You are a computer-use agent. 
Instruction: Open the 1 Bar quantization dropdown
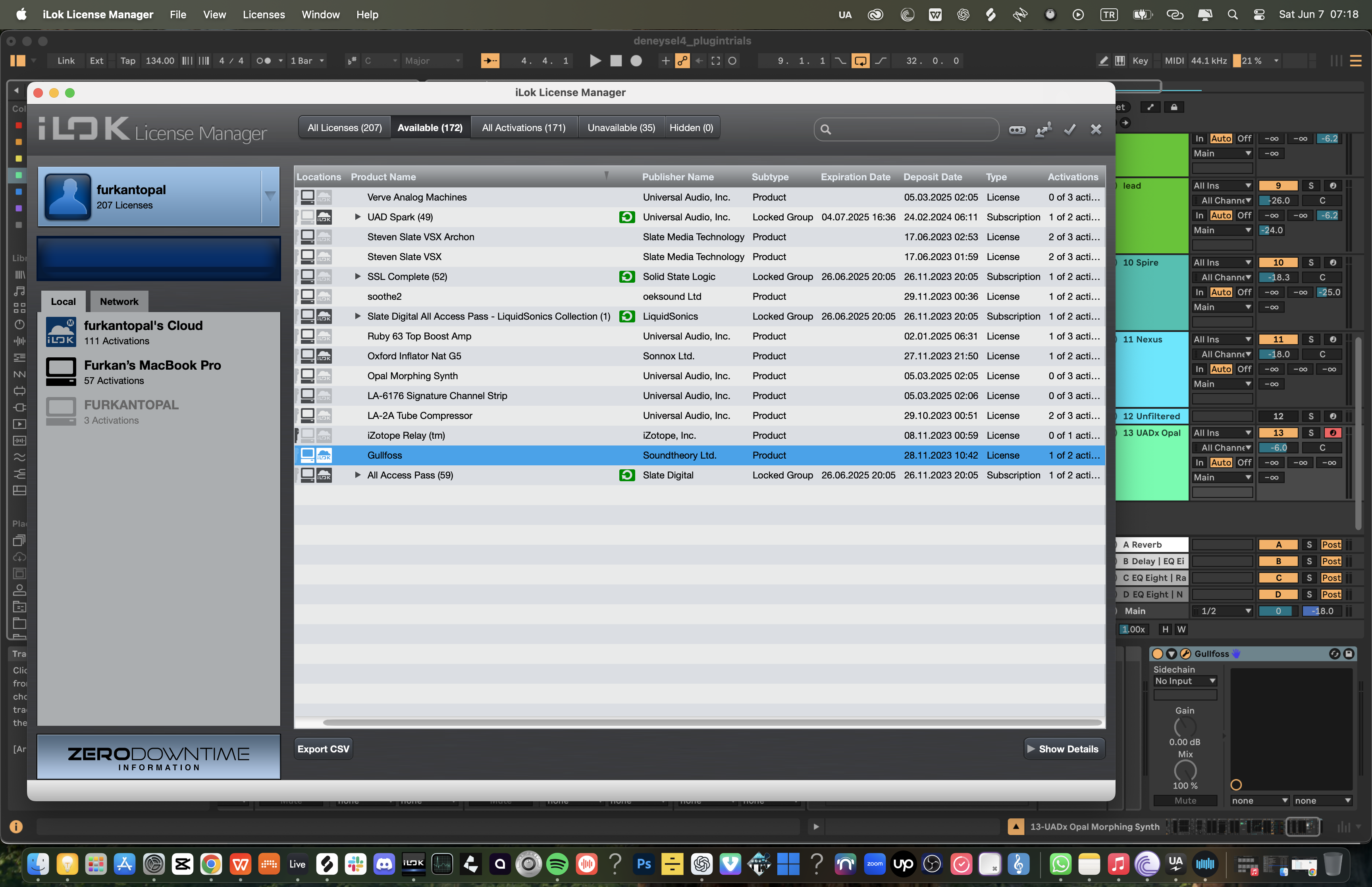pyautogui.click(x=307, y=61)
